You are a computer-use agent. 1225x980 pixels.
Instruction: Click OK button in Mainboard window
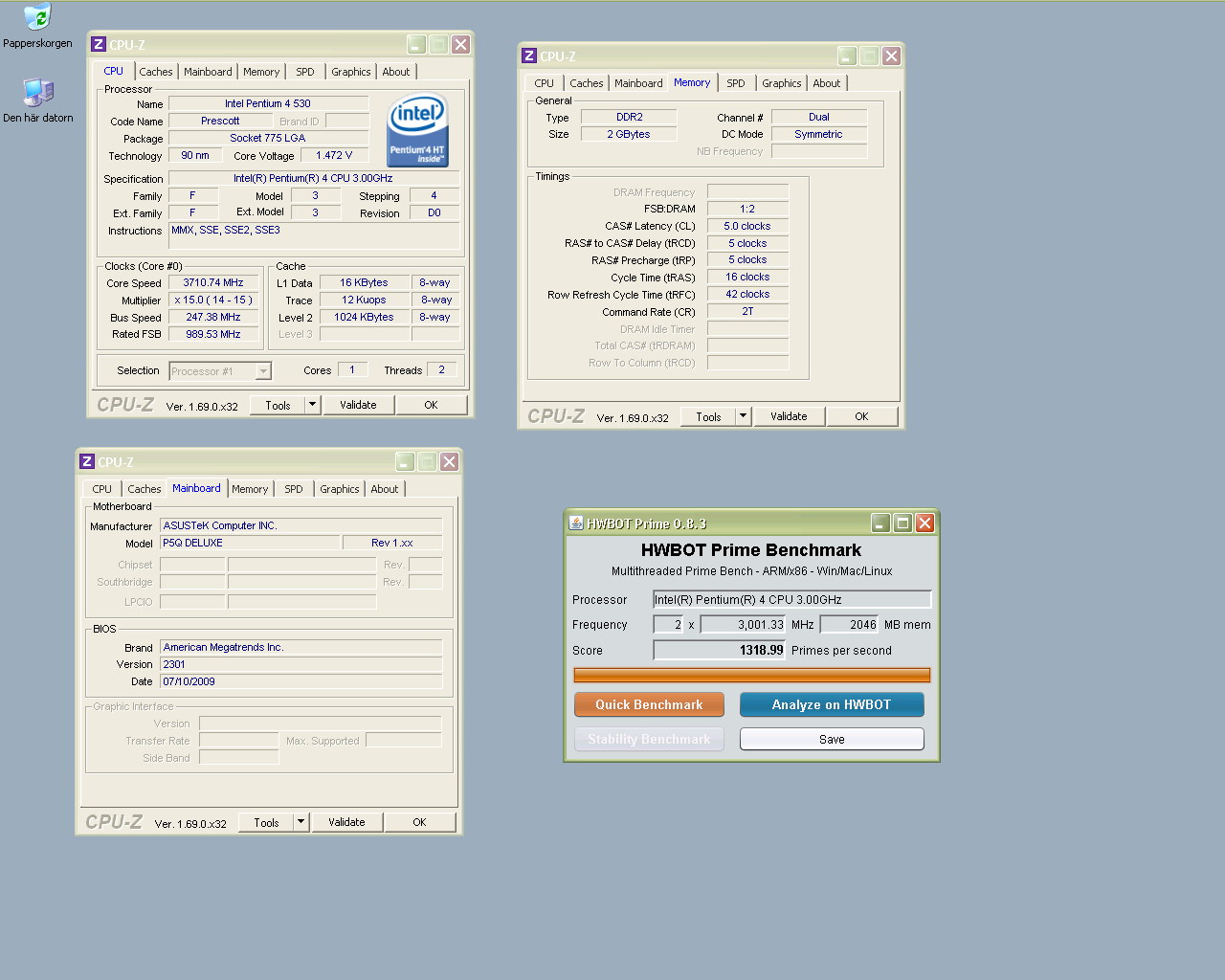(x=419, y=822)
